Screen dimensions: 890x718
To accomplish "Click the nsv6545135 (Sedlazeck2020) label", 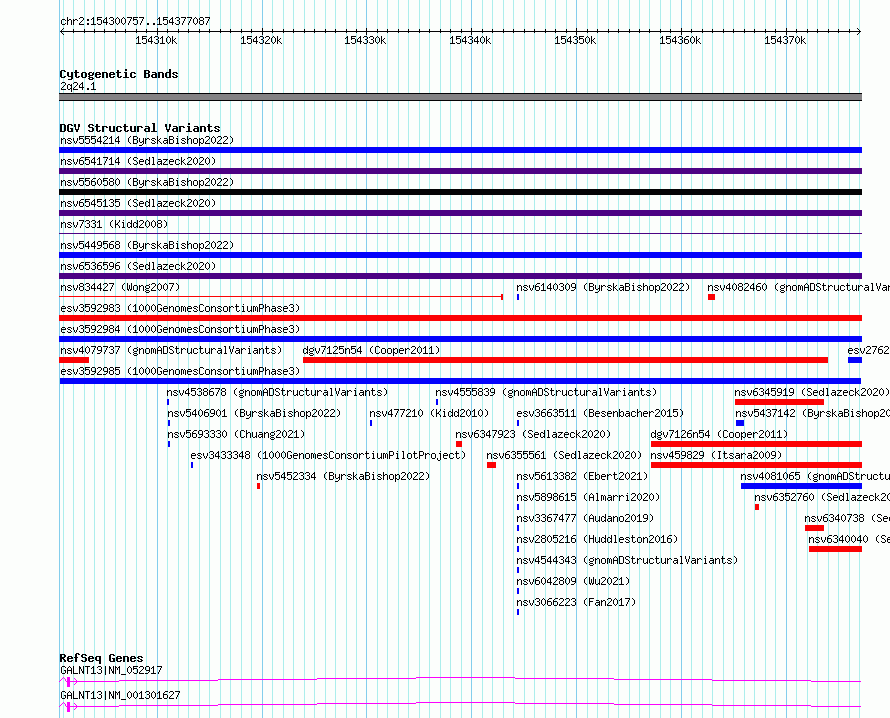I will (x=138, y=203).
